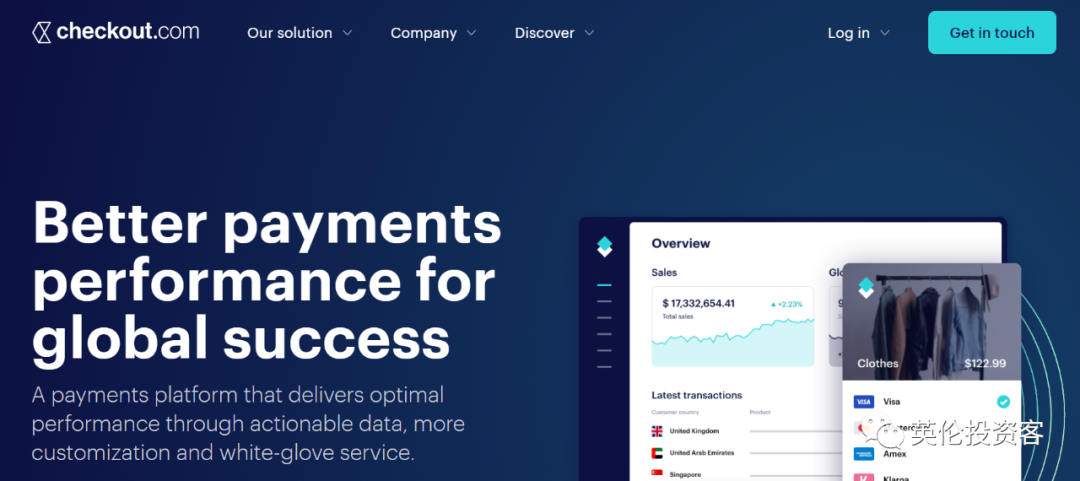Click the diamond logo on Clothes card
The width and height of the screenshot is (1080, 481).
866,287
